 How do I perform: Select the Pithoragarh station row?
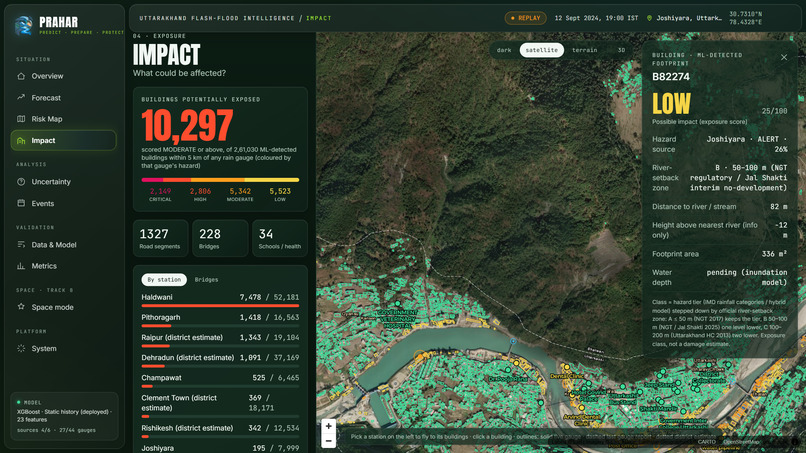point(220,320)
